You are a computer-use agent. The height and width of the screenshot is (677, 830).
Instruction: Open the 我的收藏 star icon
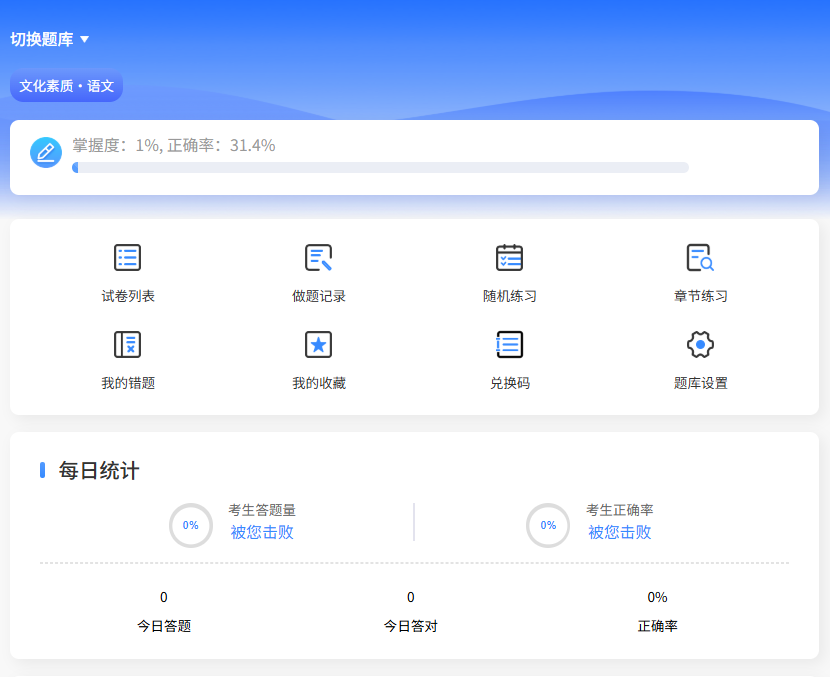318,345
